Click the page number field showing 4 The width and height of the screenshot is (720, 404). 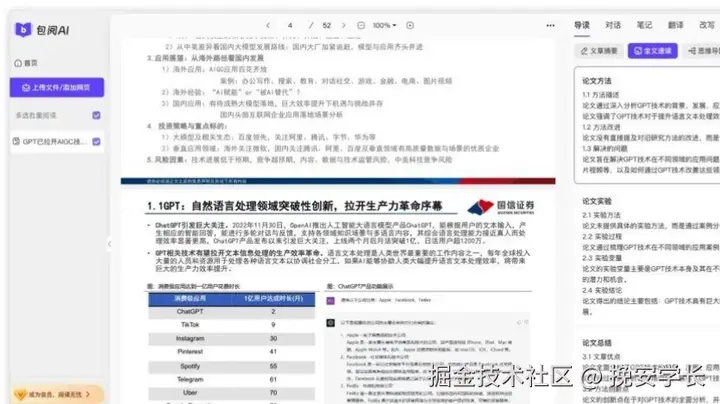click(x=290, y=25)
